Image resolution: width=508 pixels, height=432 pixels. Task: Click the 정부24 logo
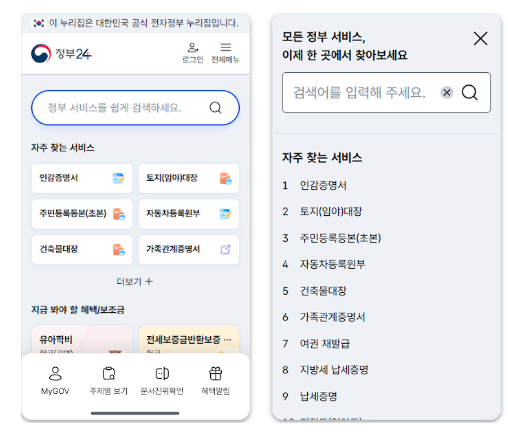pos(61,53)
